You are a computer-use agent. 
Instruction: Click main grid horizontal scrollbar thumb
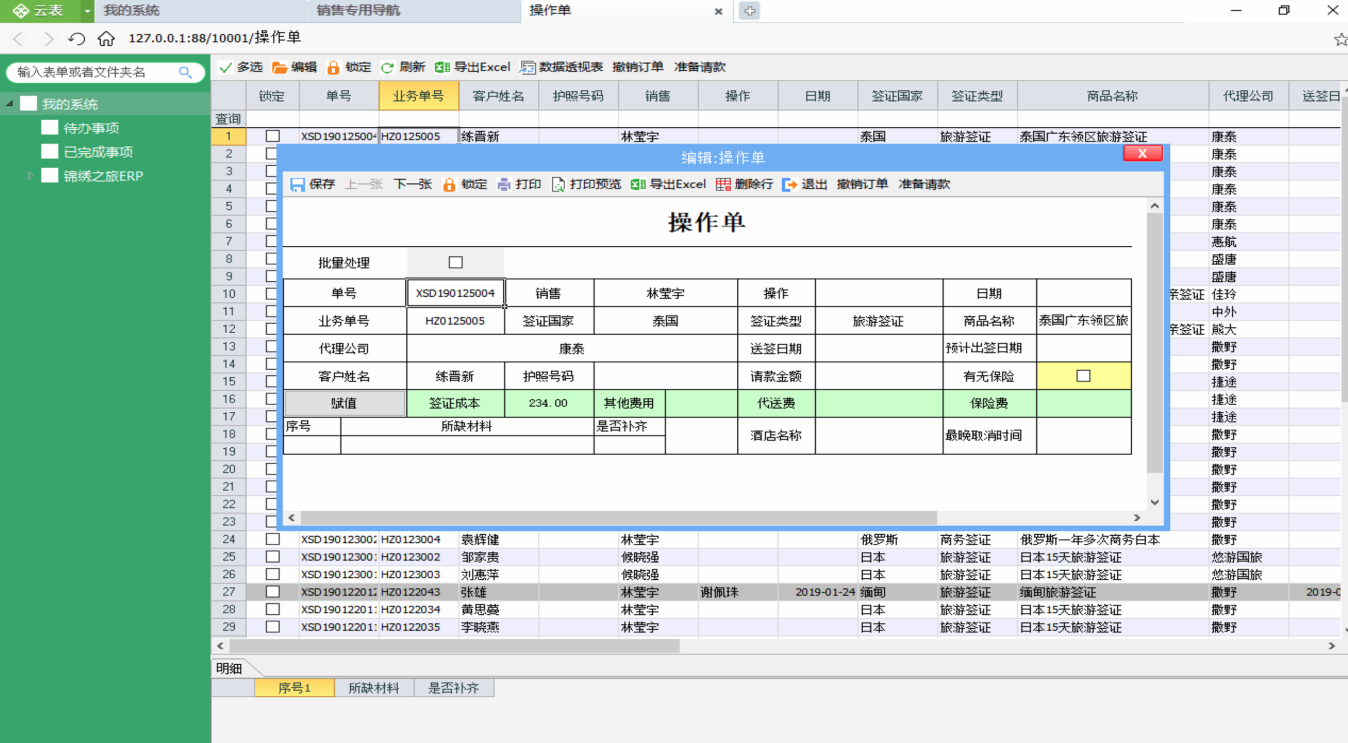(453, 646)
